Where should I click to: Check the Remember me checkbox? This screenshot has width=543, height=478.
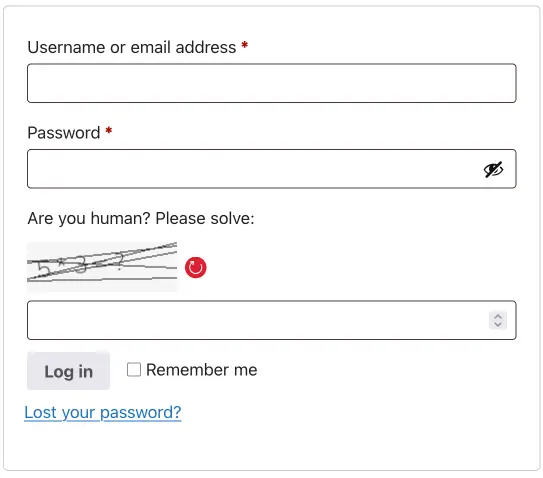(134, 370)
